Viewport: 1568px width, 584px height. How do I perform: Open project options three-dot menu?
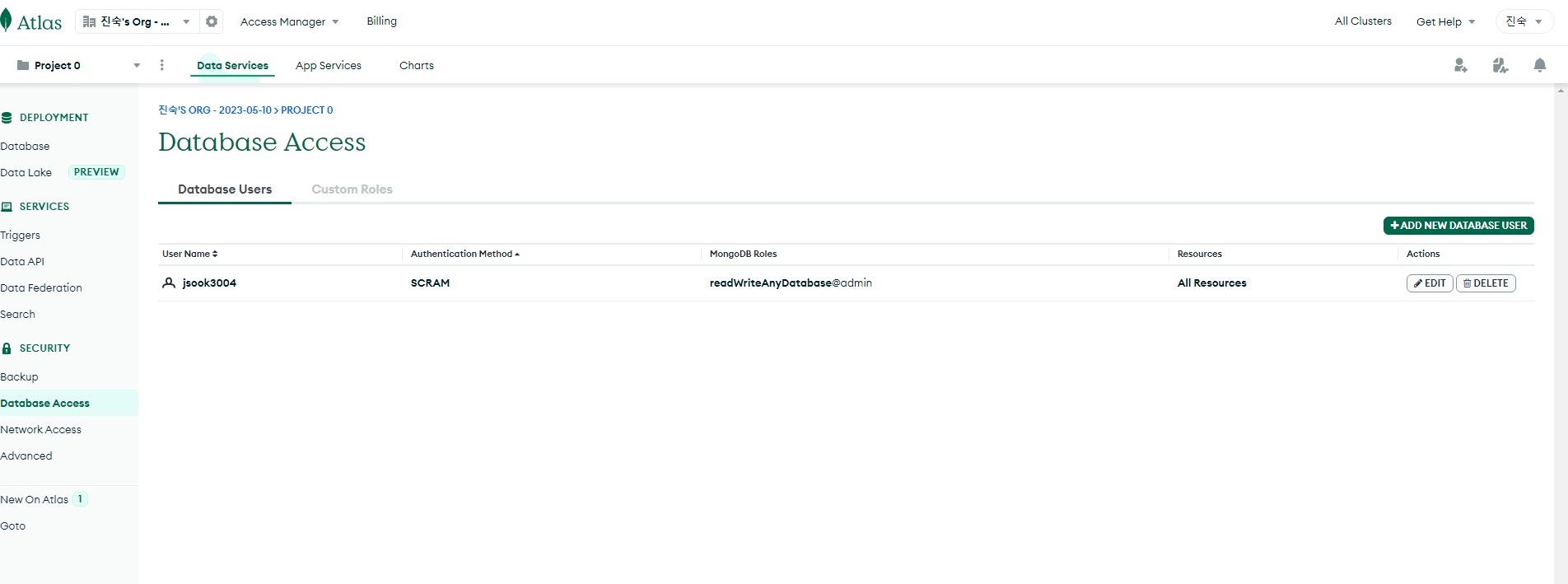161,65
